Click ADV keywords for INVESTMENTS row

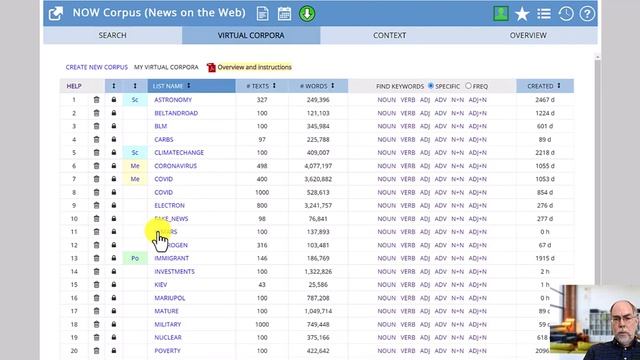click(440, 271)
